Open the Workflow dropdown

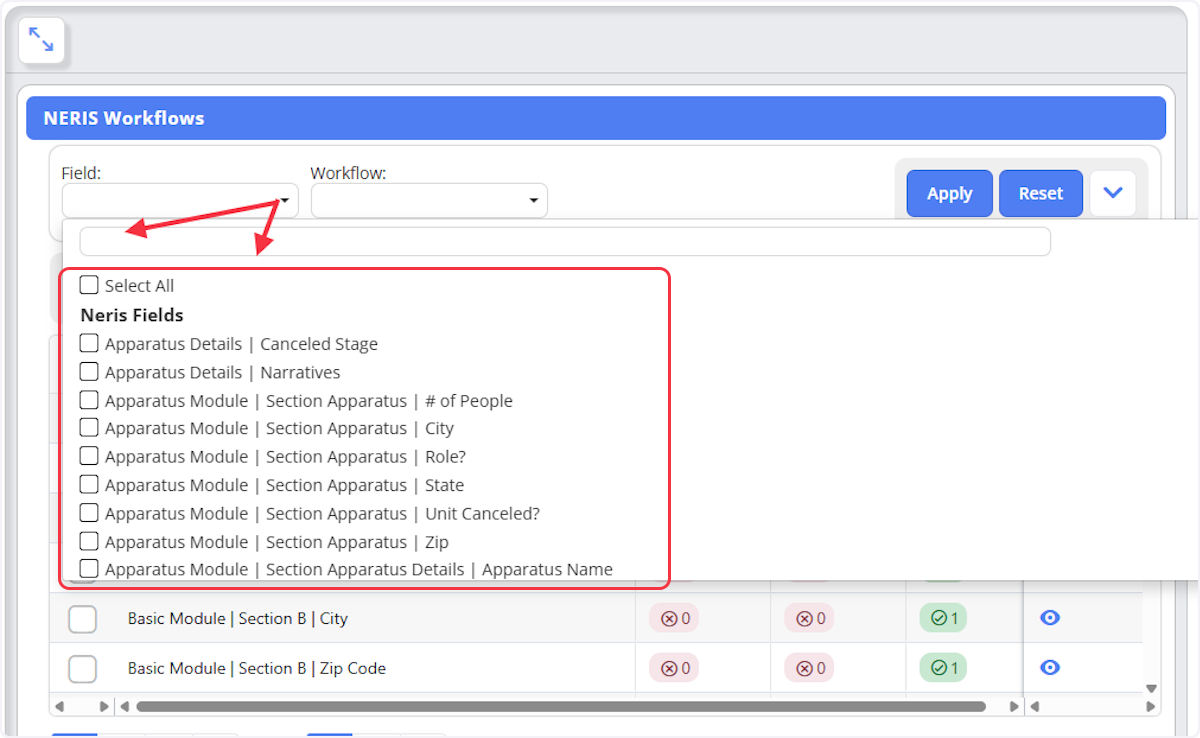click(x=429, y=200)
